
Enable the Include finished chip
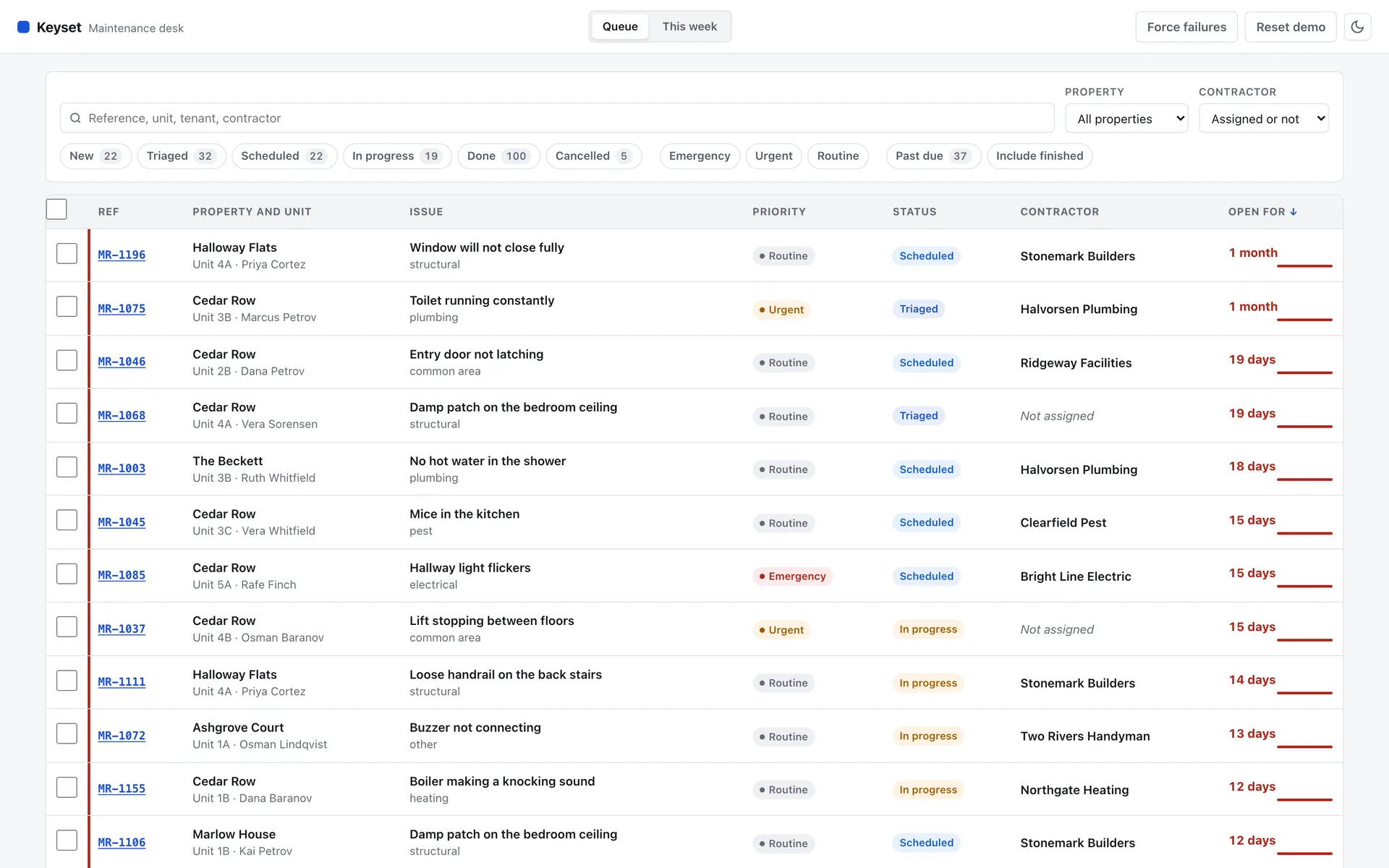[x=1040, y=156]
